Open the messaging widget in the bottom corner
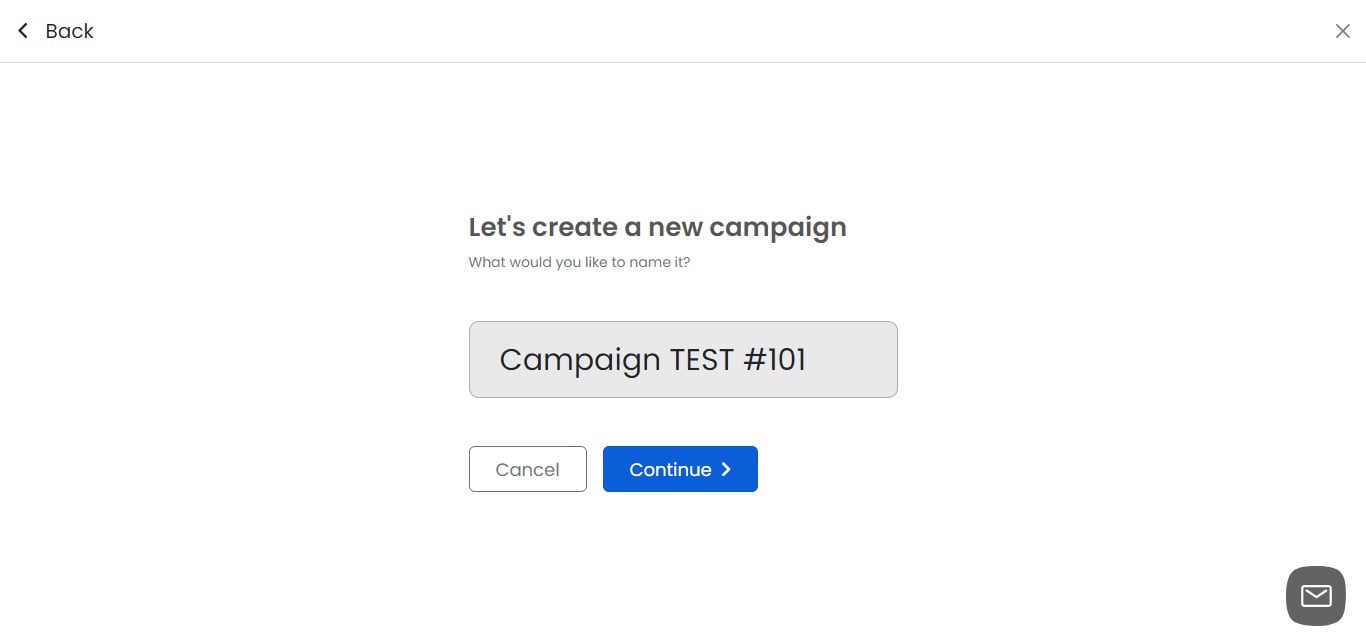 [1315, 595]
